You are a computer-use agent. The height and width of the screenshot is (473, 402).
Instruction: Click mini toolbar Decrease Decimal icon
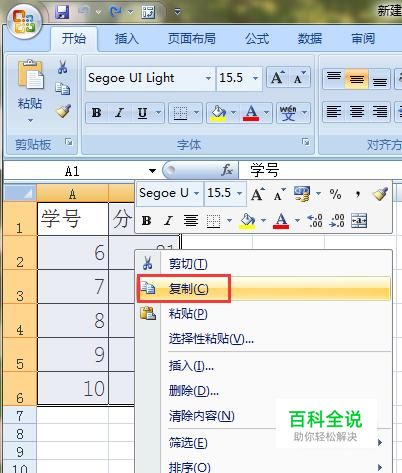click(x=337, y=221)
